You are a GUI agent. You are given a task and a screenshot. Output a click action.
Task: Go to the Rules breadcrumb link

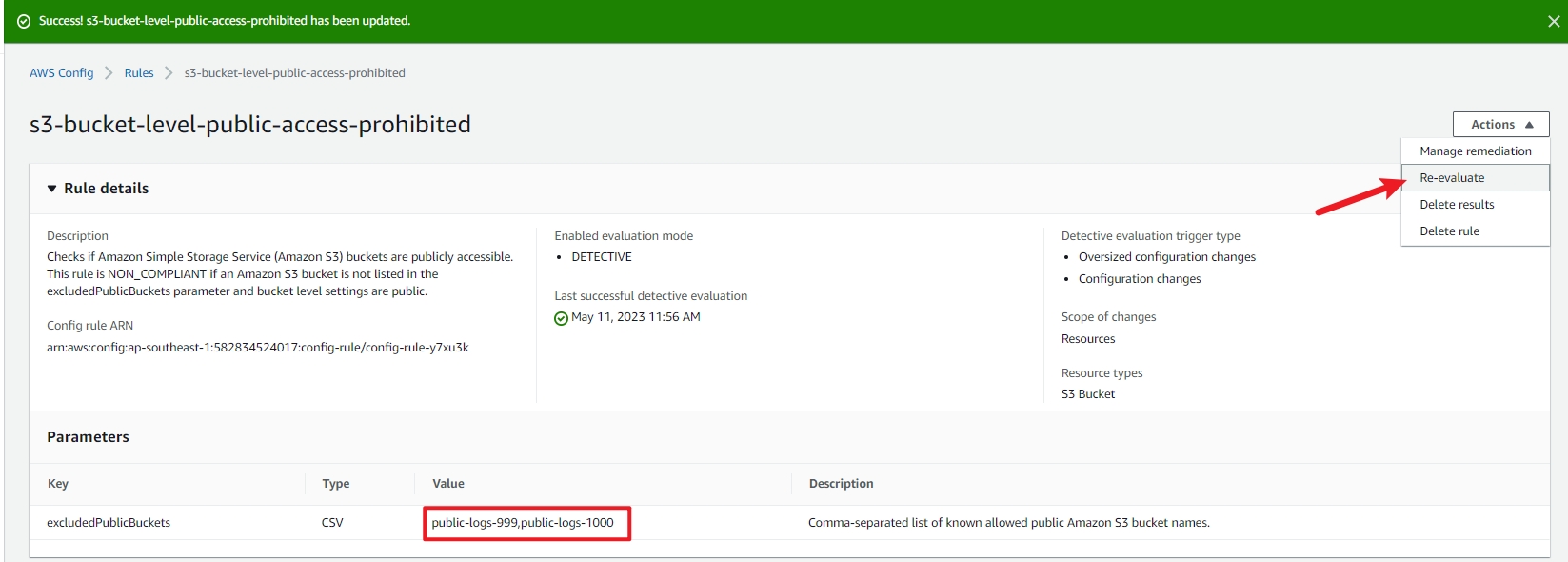point(138,73)
